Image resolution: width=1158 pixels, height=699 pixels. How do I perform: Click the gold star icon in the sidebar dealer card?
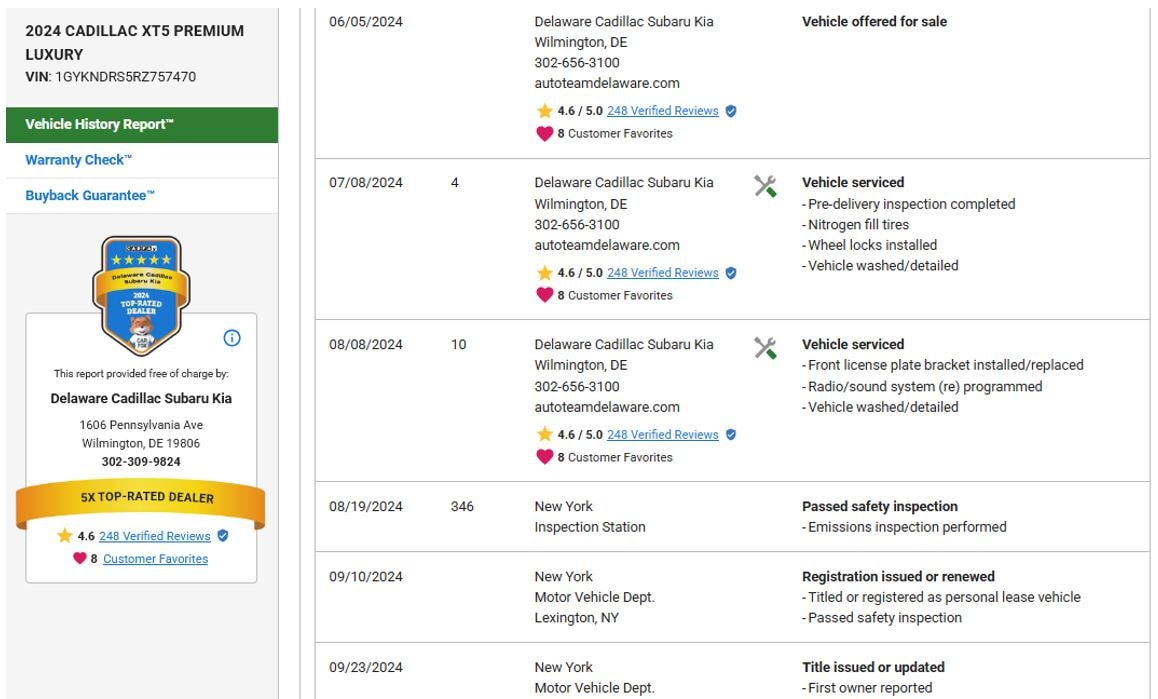(x=65, y=536)
